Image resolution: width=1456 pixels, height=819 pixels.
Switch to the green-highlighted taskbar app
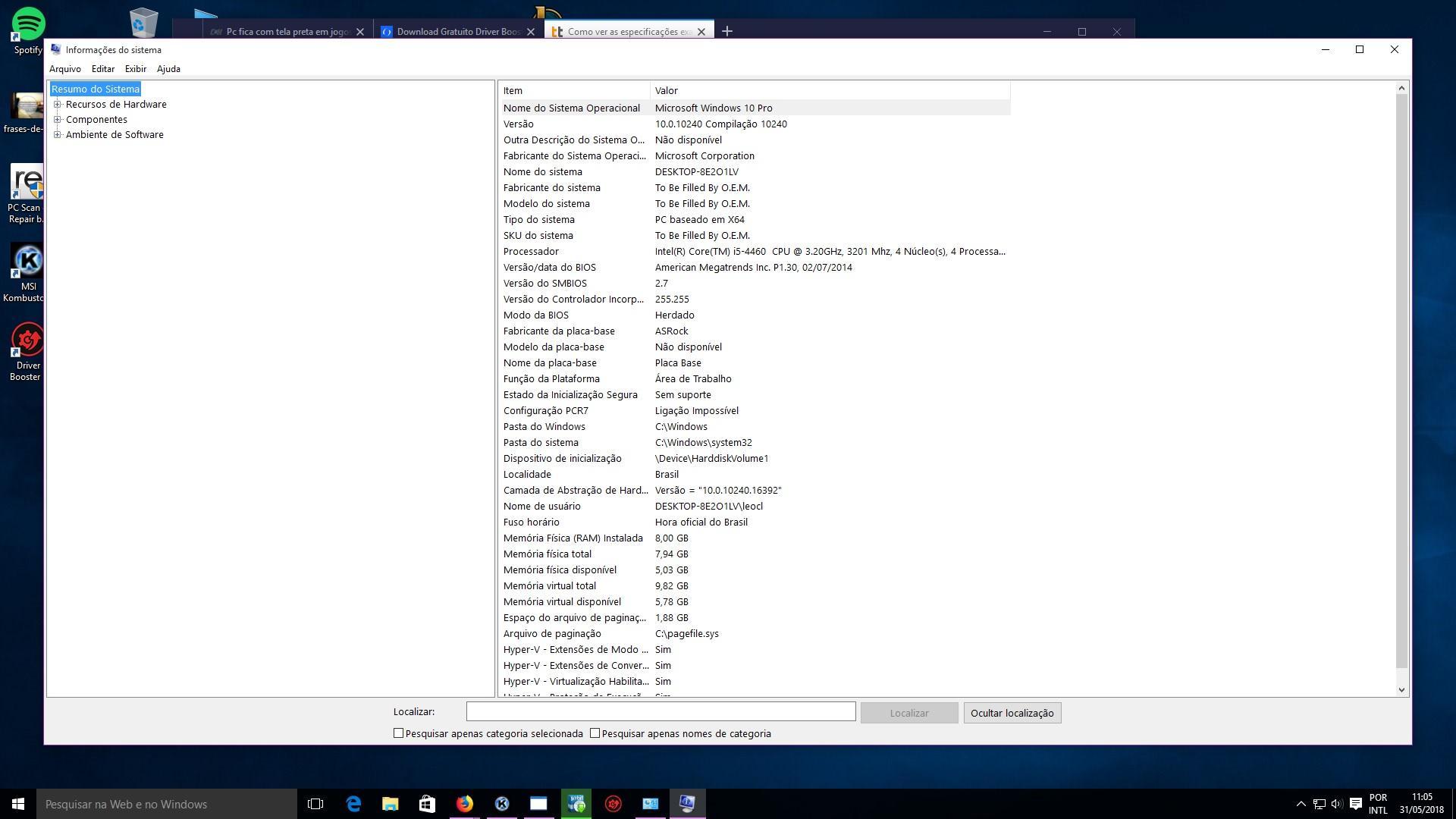tap(576, 804)
